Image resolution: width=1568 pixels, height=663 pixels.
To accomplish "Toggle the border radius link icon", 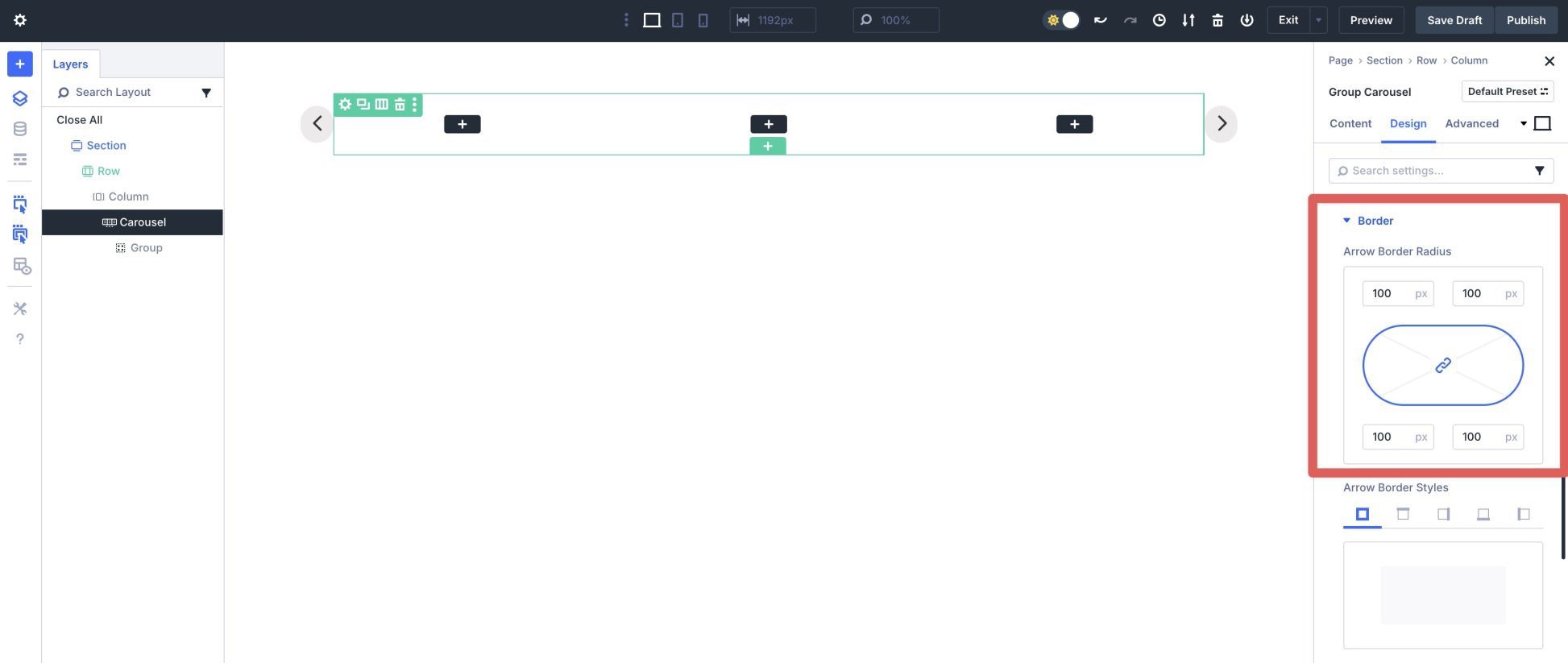I will [1442, 365].
